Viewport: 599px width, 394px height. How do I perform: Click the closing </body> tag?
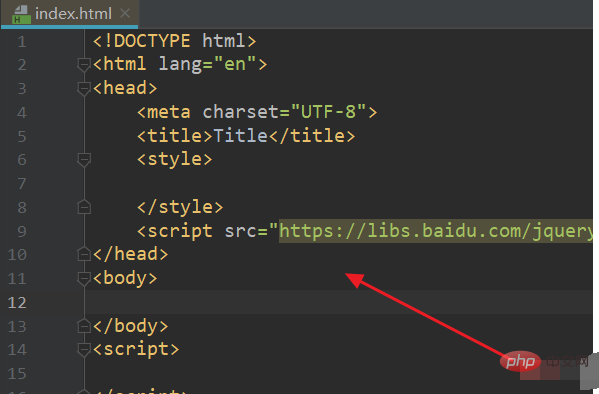[130, 326]
